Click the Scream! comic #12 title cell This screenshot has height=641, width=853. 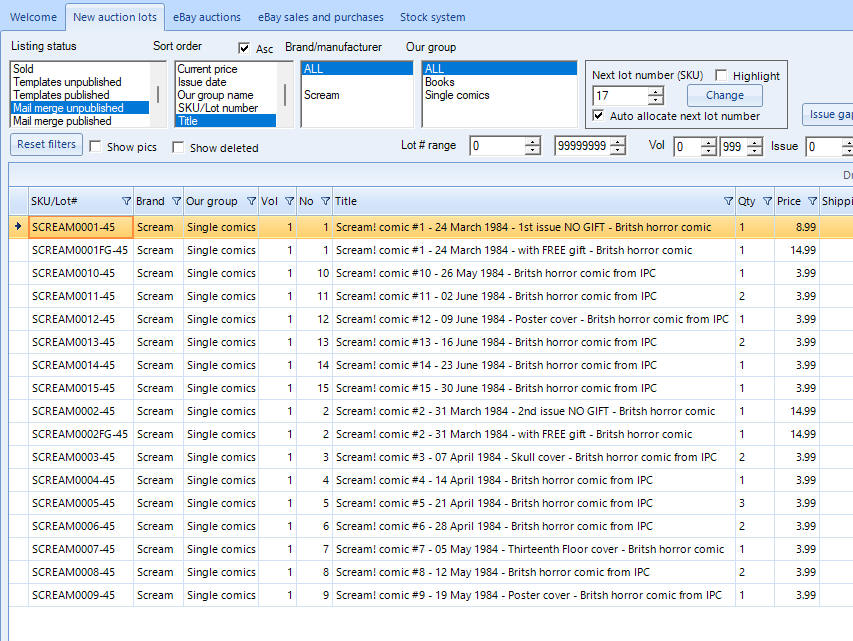(x=533, y=319)
